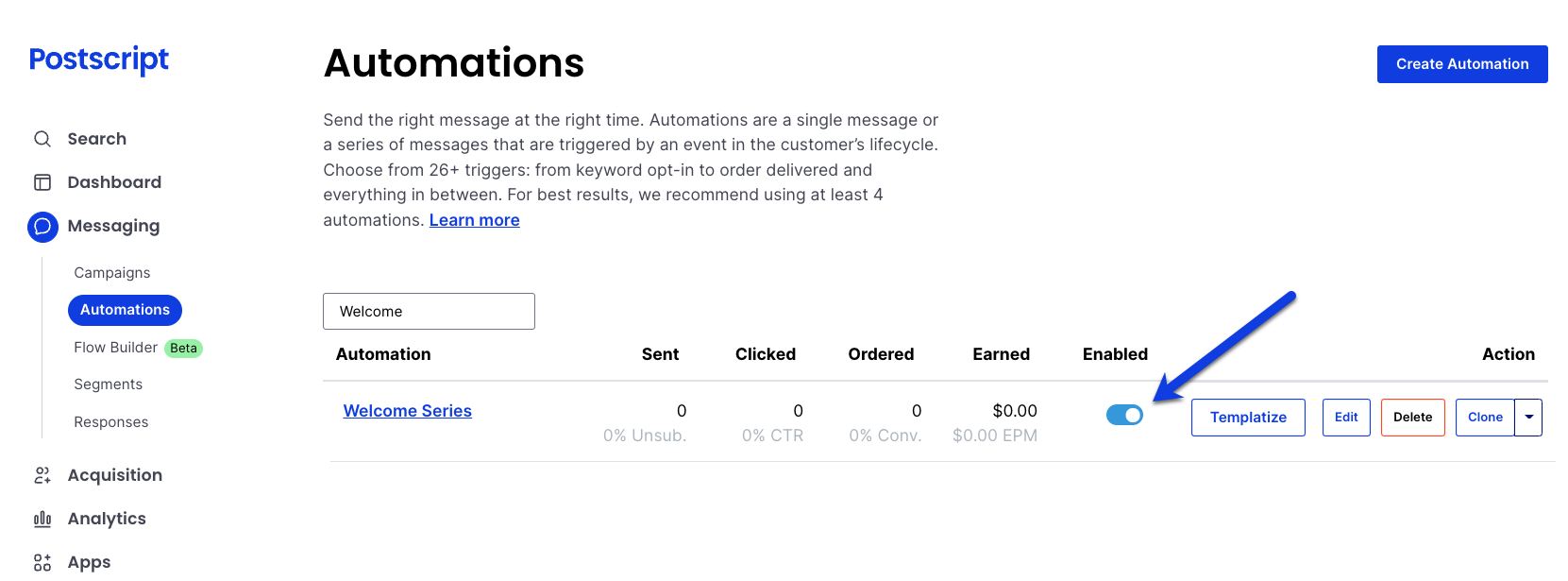Edit the Welcome Series automation
This screenshot has height=581, width=1568.
coord(1346,418)
